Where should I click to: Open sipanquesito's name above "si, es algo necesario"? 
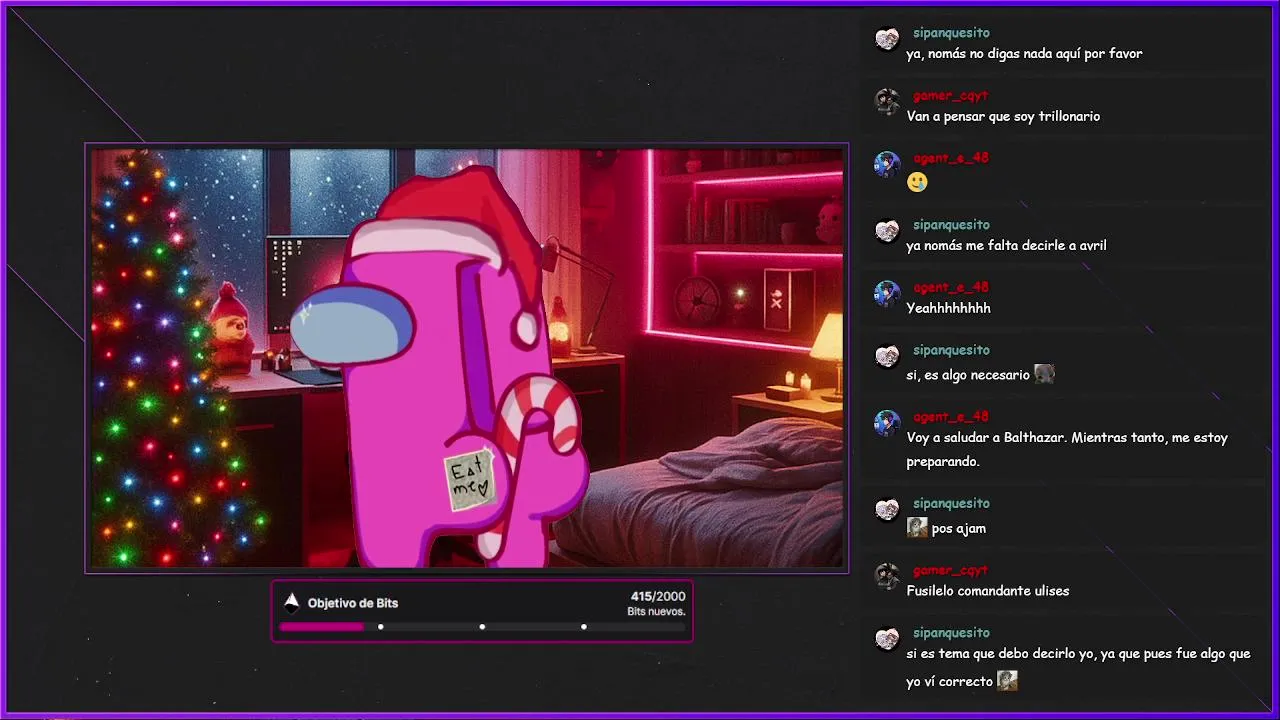[951, 350]
